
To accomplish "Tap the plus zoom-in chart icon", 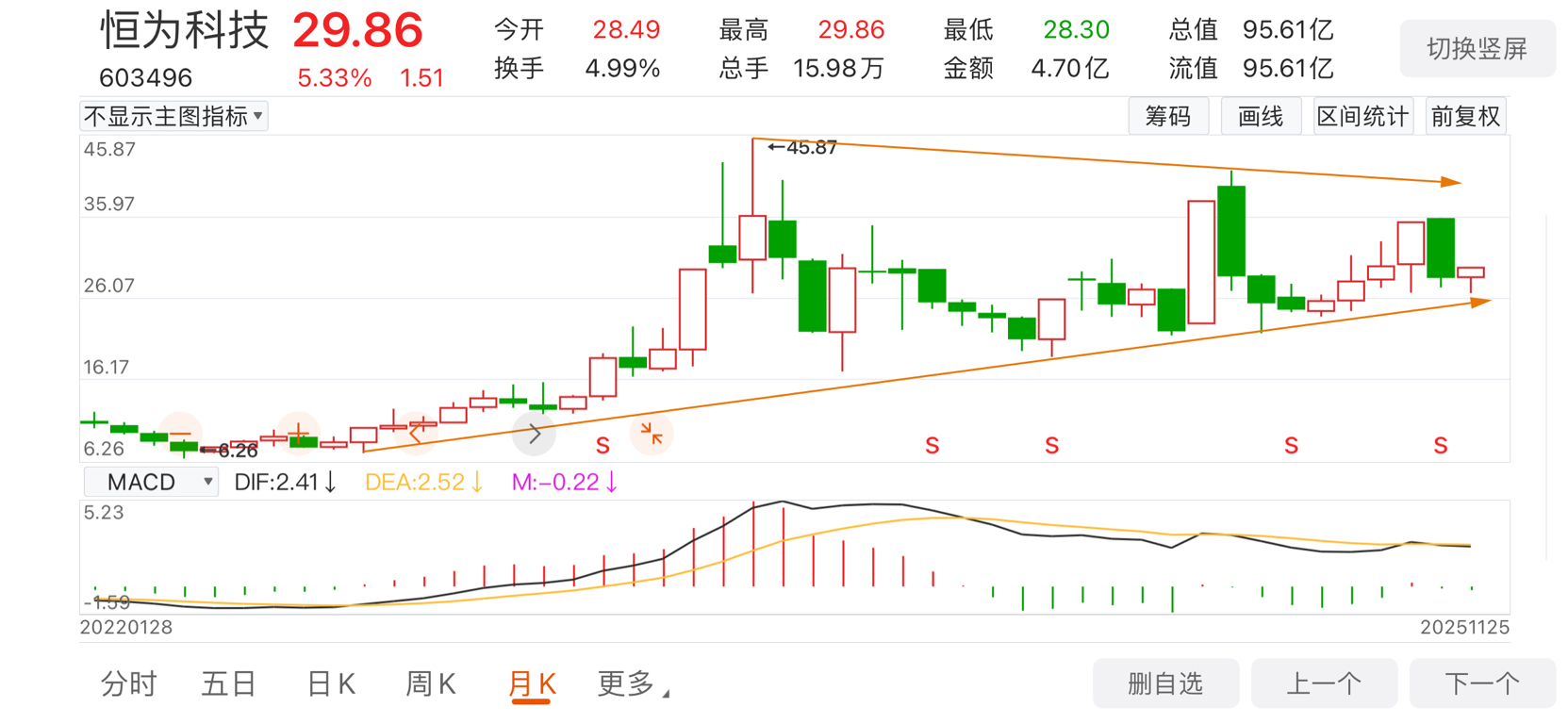I will tap(298, 434).
